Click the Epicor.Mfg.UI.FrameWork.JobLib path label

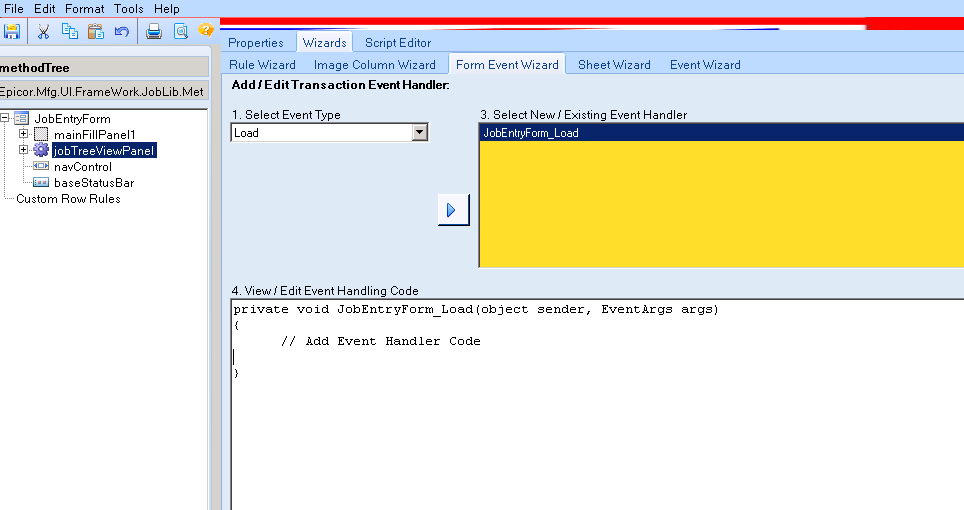click(x=105, y=91)
